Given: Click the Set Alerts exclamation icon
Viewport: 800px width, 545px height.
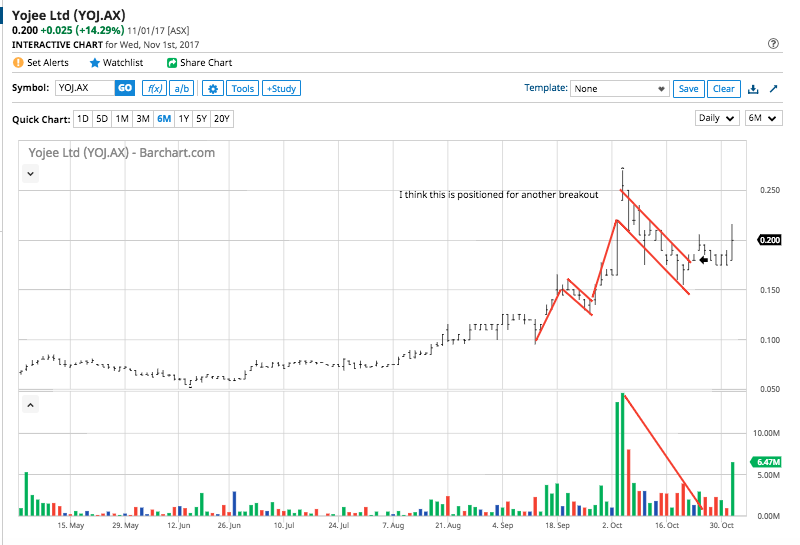Looking at the screenshot, I should point(18,63).
